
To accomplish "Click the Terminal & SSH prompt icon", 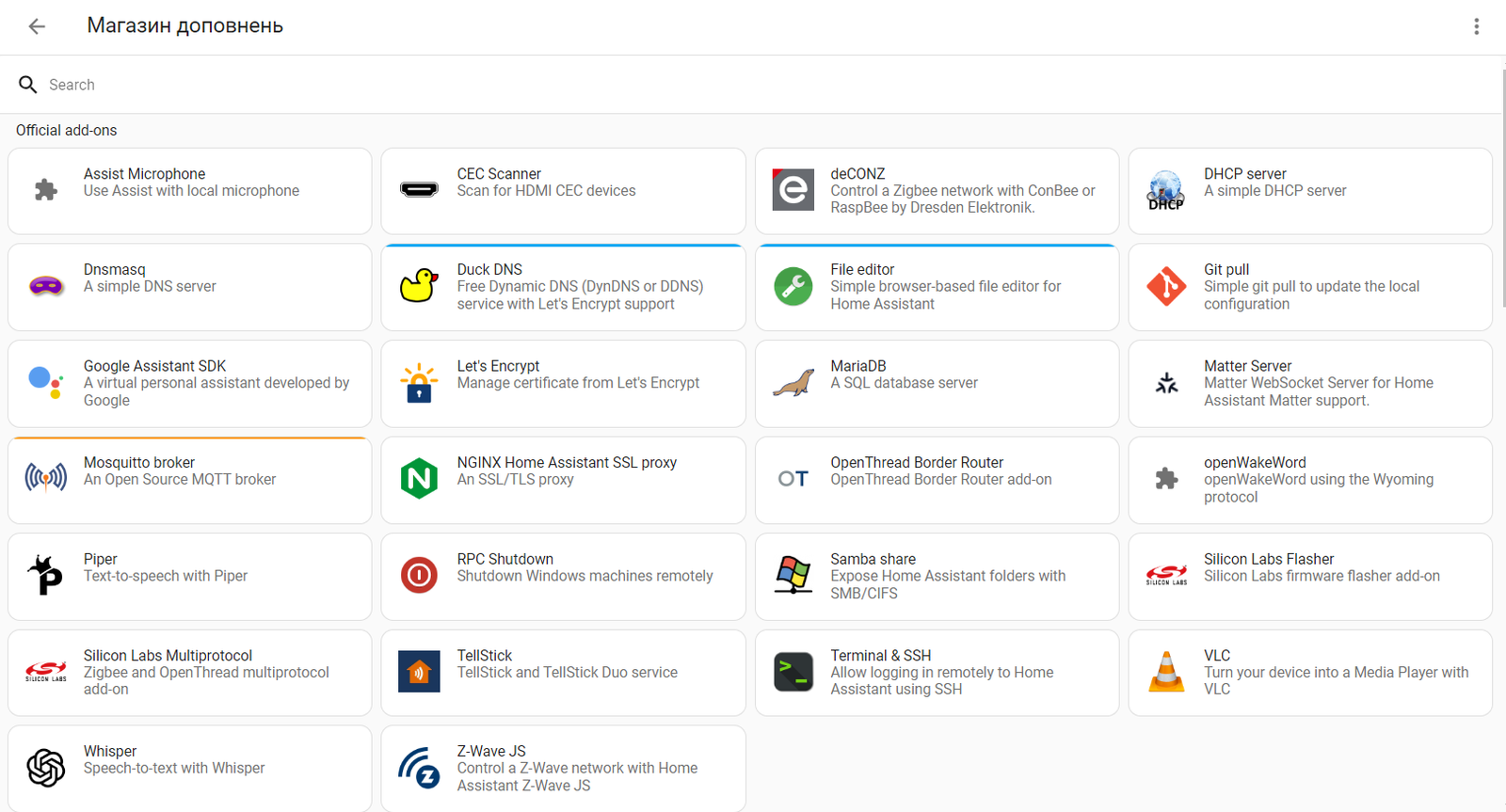I will click(793, 672).
